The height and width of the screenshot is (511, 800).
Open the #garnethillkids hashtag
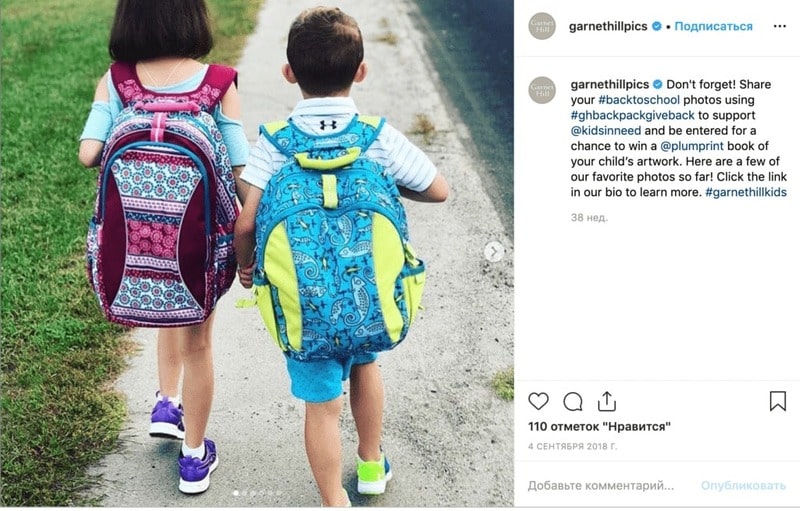click(746, 192)
